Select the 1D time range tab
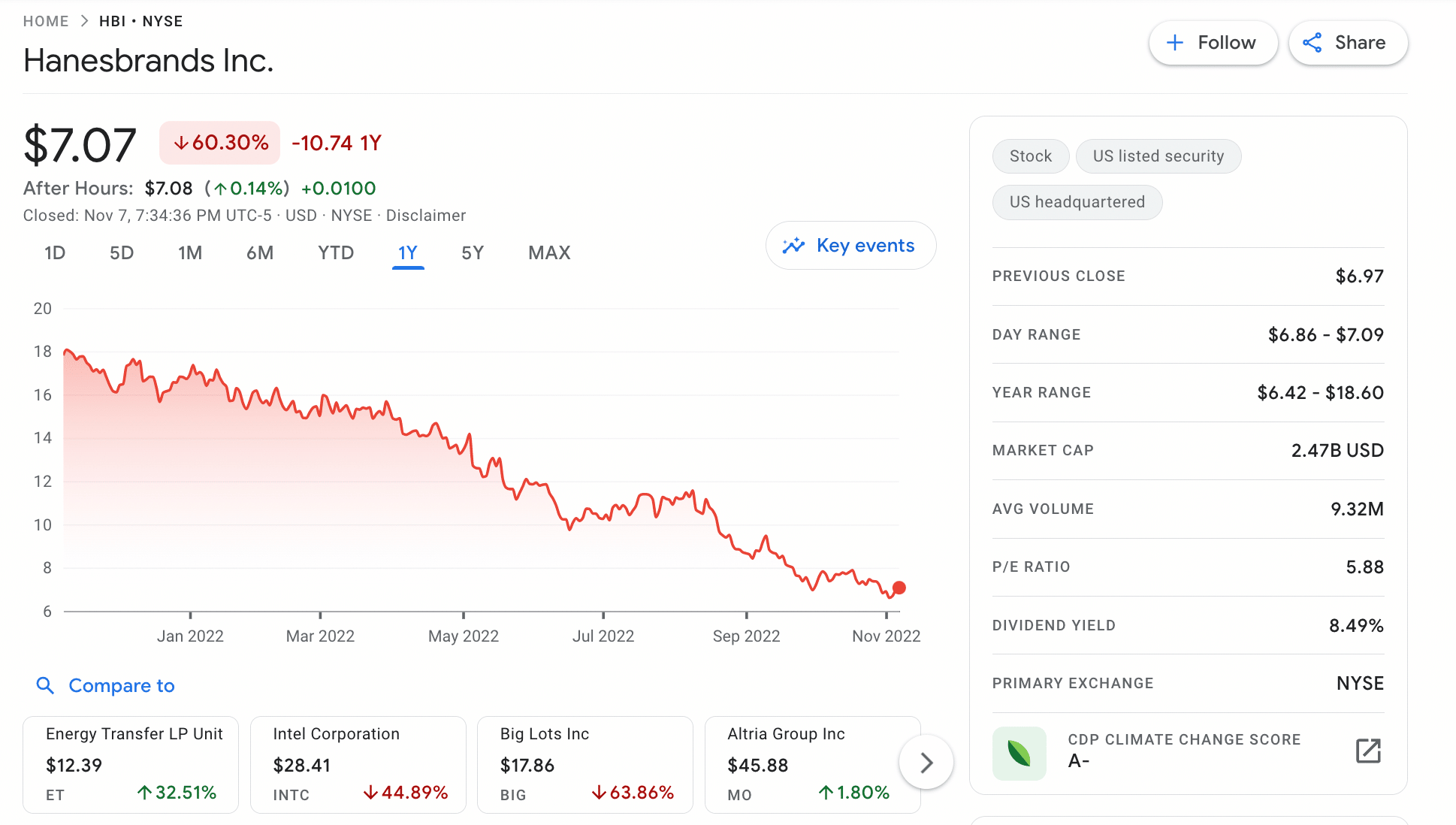 click(x=55, y=253)
